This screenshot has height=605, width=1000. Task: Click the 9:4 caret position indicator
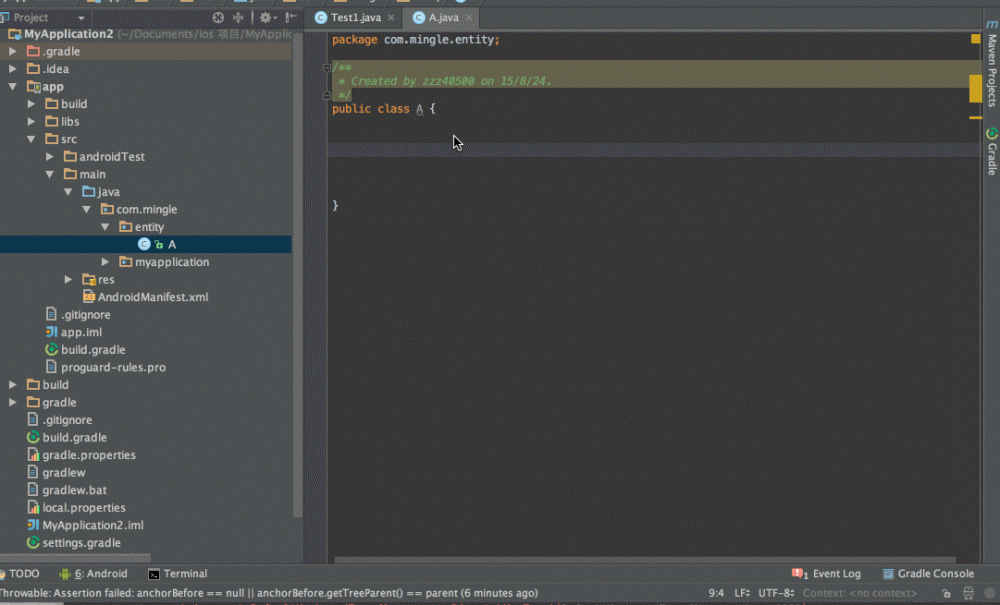(714, 592)
